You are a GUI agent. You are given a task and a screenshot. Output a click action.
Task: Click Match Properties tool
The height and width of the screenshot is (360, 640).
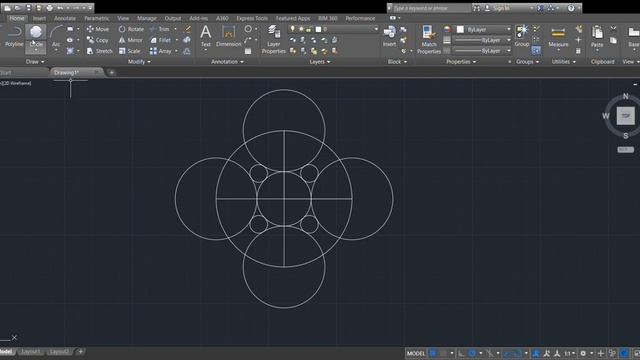click(x=429, y=39)
